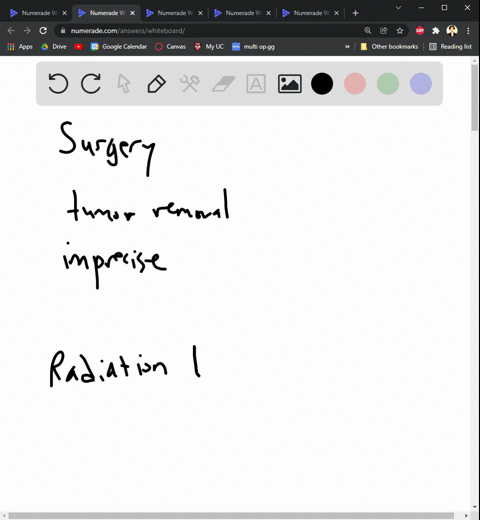Screen dimensions: 480x520
Task: View site security lock information
Action: [63, 31]
